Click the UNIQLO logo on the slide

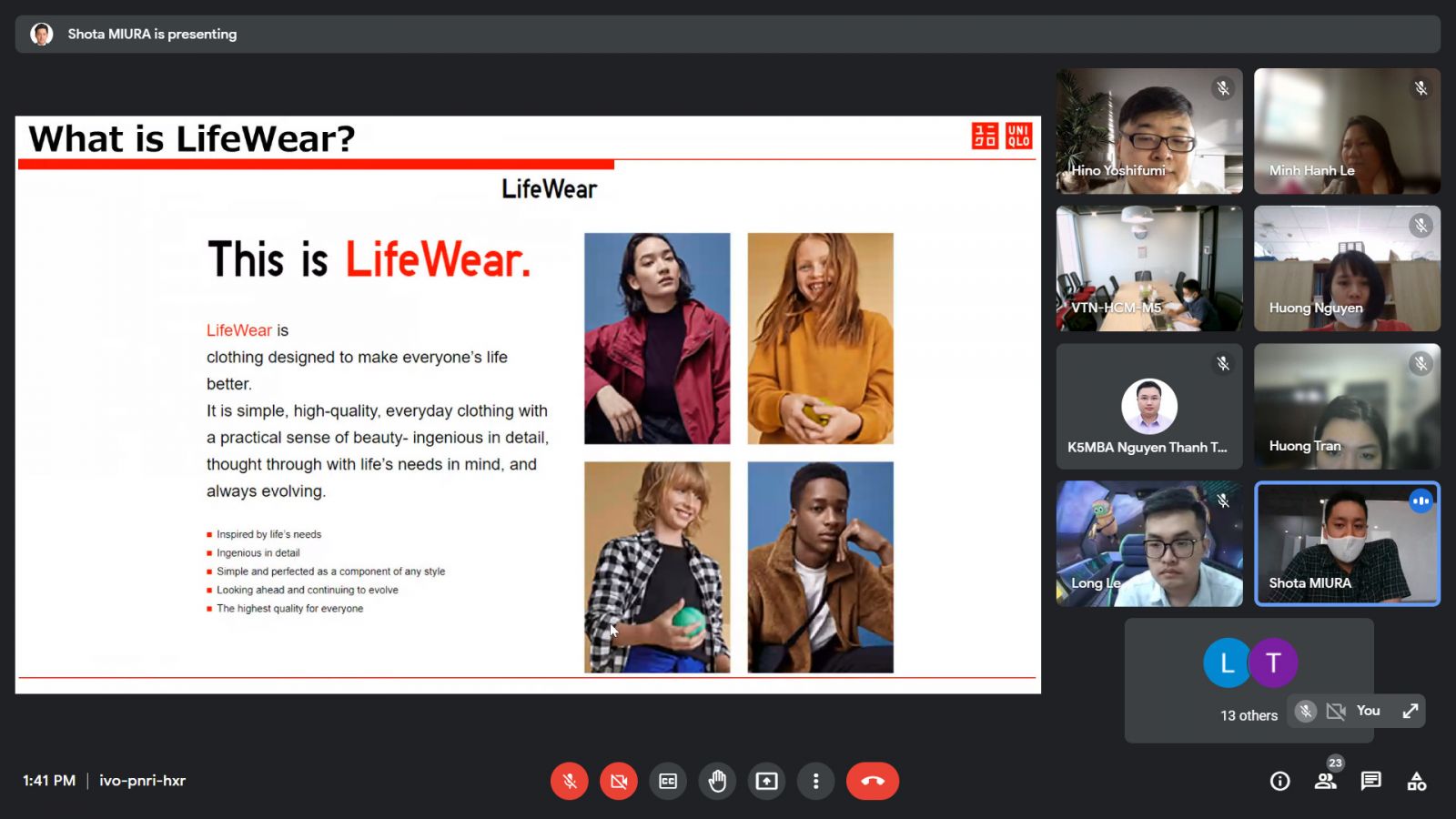1002,136
